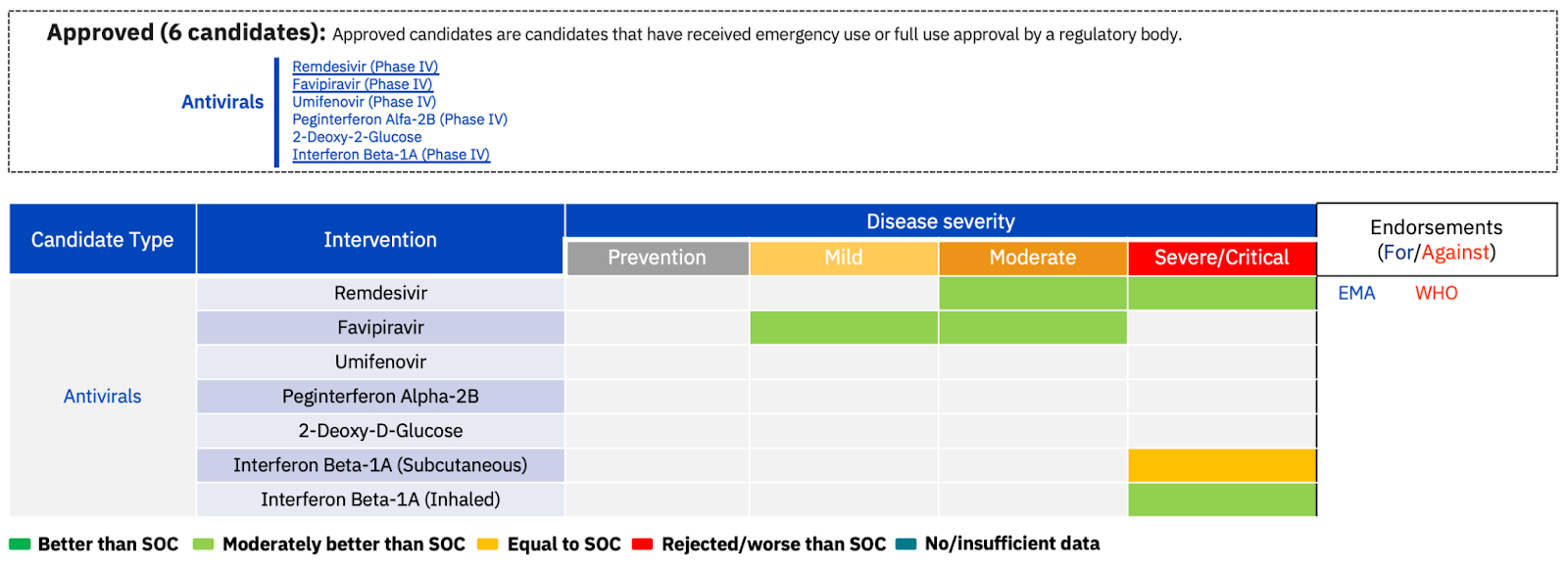Select the Severe/Critical column header
The image size is (1568, 570).
(x=1221, y=258)
